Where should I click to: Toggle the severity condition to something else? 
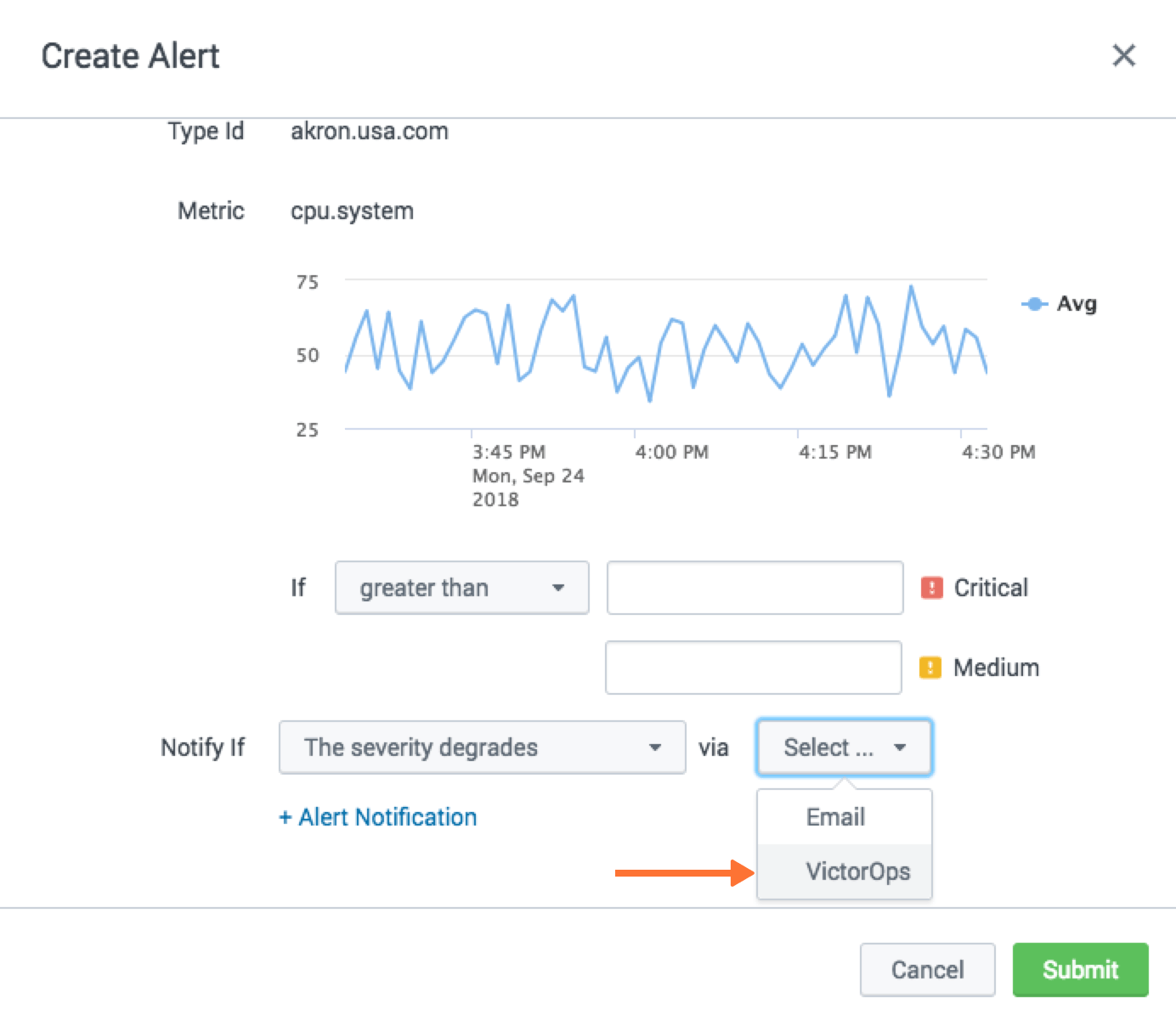[x=481, y=747]
